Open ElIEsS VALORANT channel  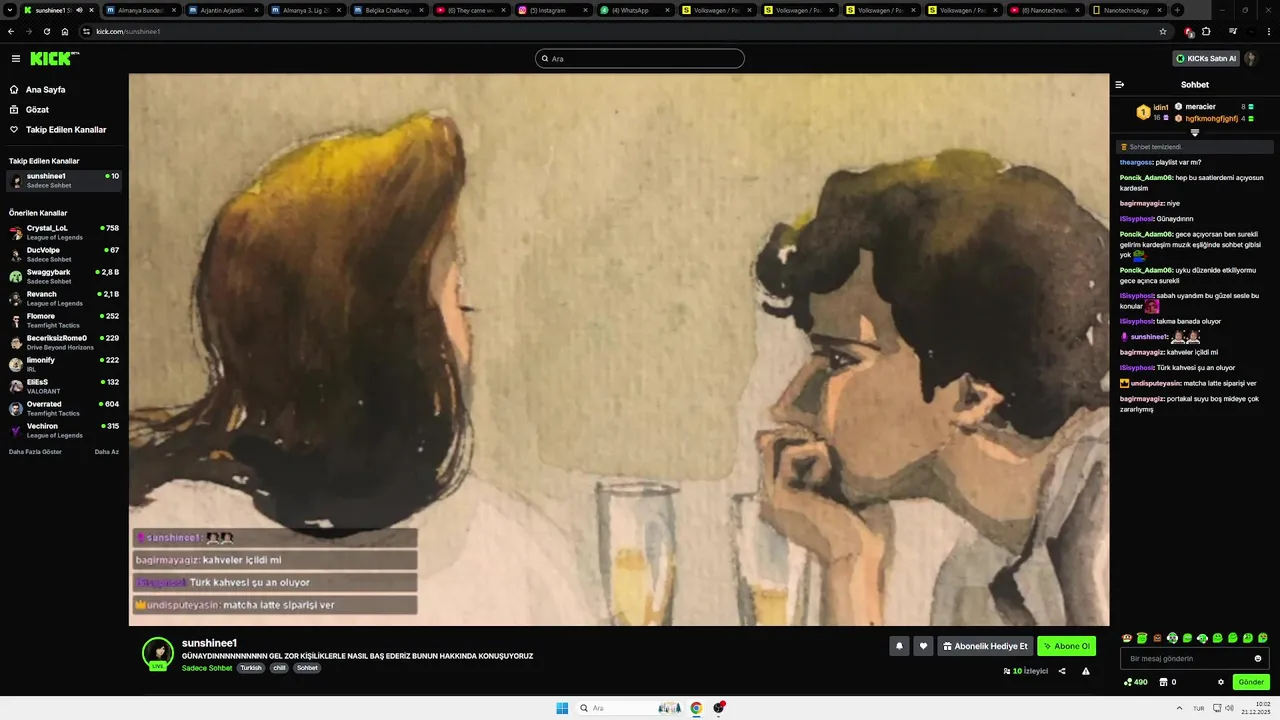(64, 386)
